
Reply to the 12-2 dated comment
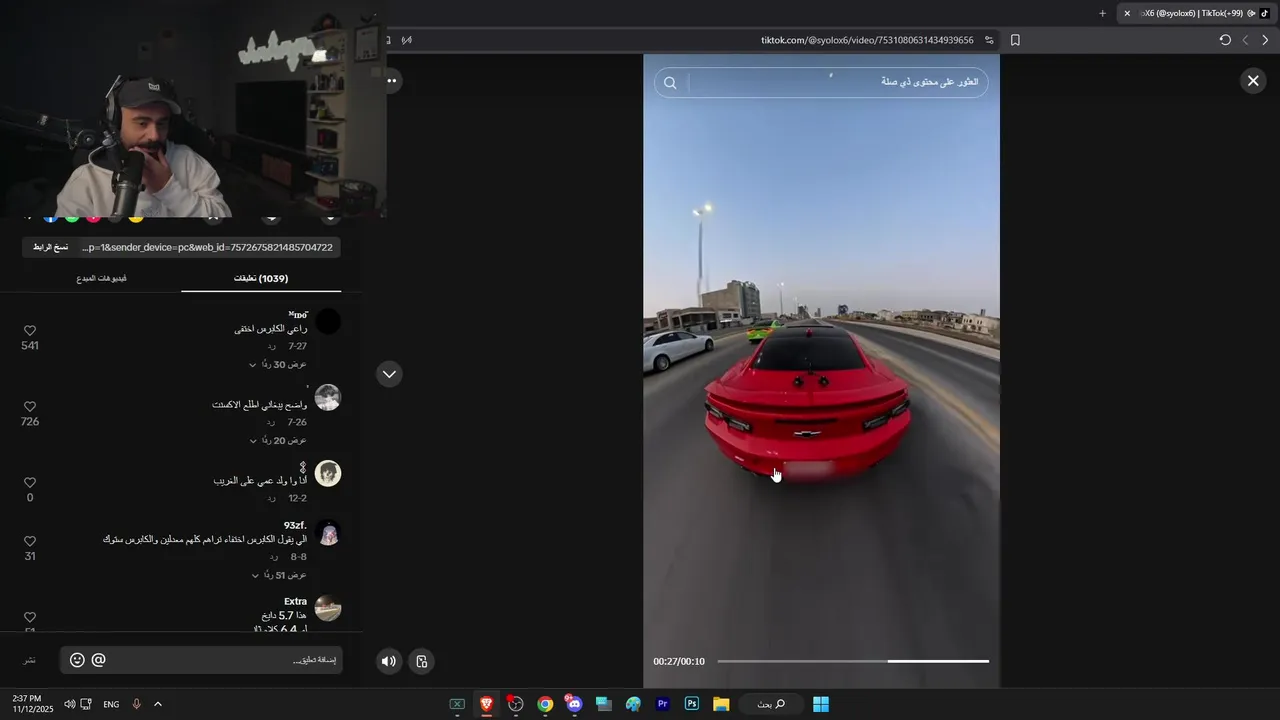point(271,498)
